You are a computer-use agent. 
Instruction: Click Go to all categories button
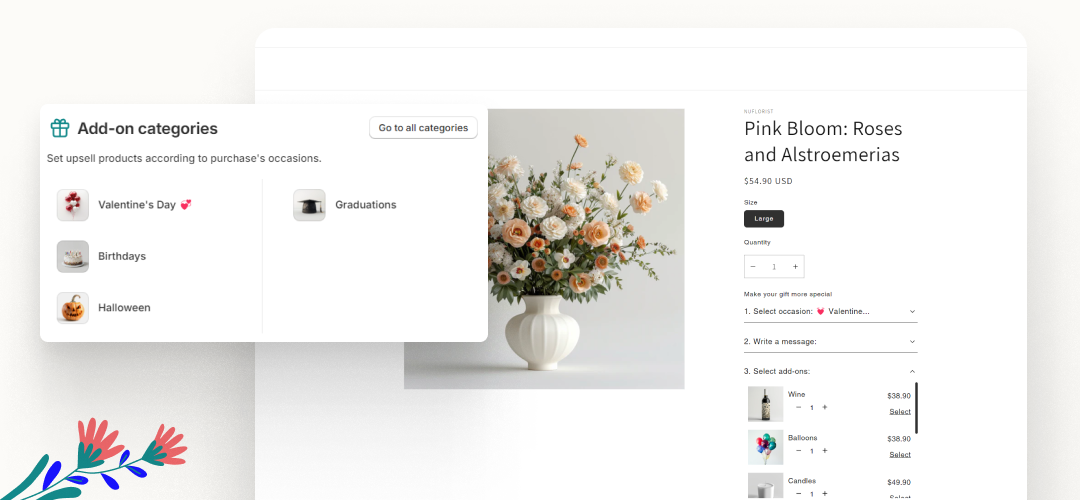(x=423, y=128)
